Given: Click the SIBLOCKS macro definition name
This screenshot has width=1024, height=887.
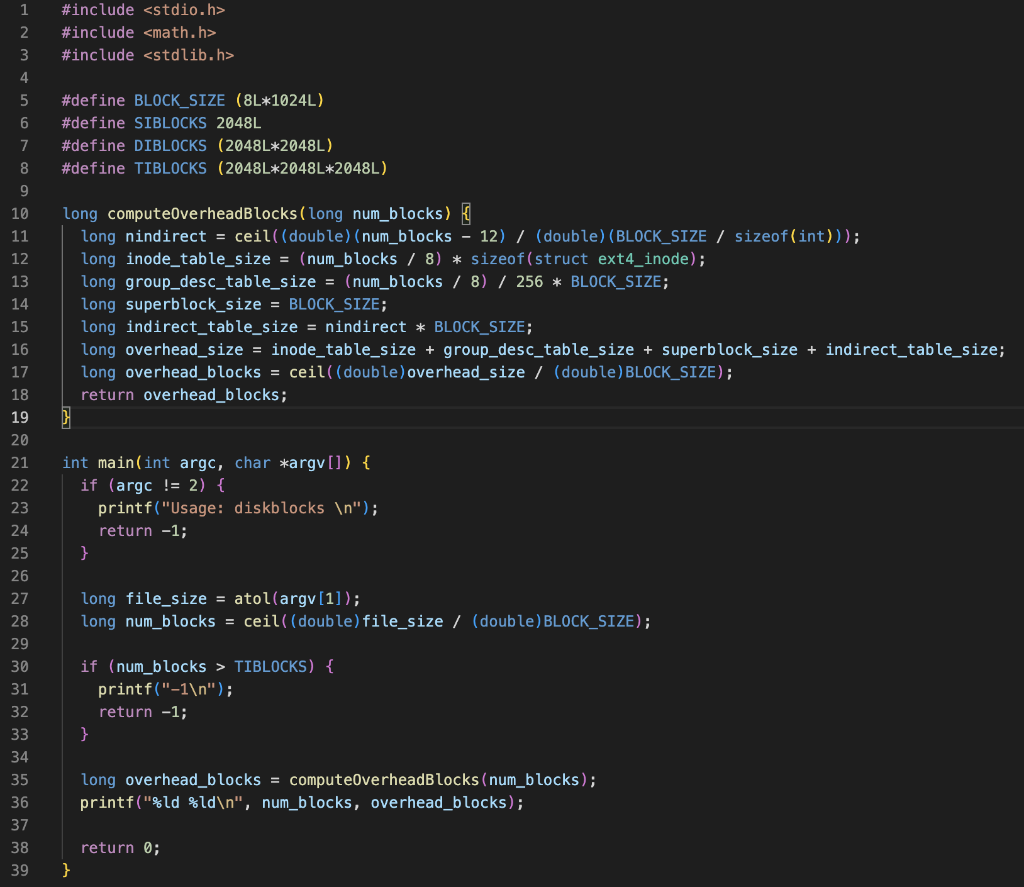Looking at the screenshot, I should (x=170, y=123).
